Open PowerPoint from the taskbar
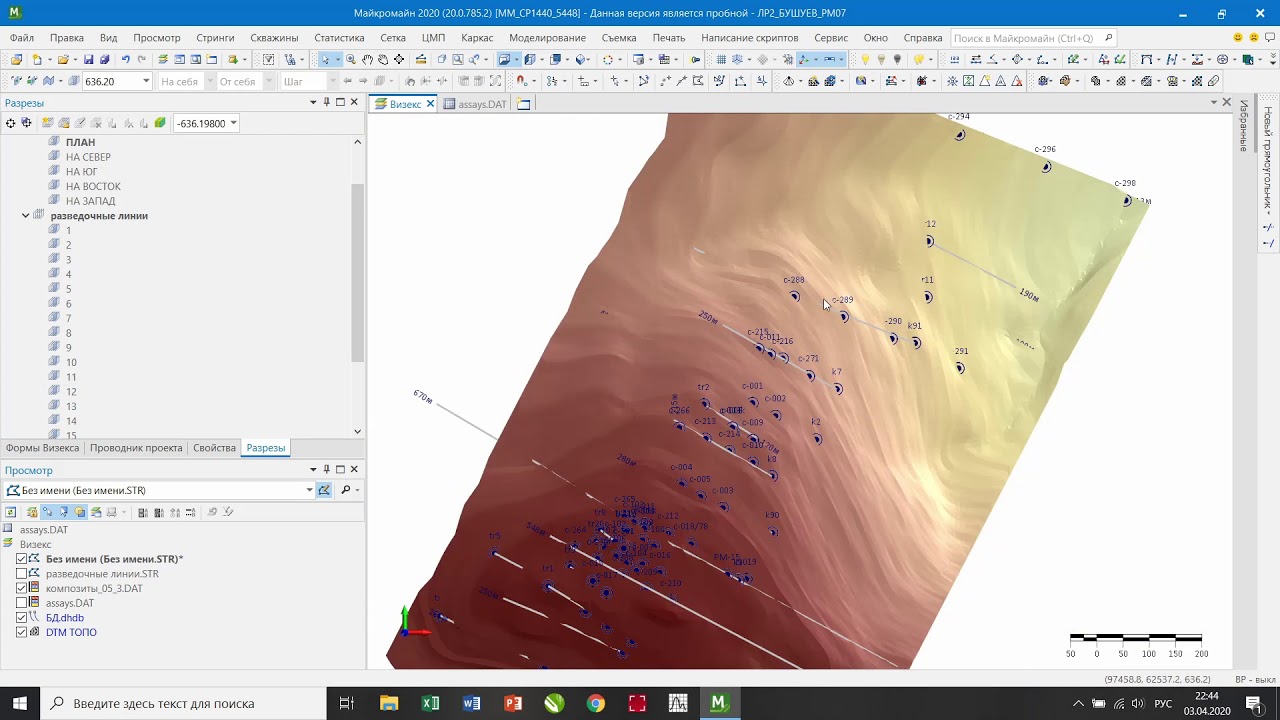This screenshot has height=720, width=1280. click(x=513, y=703)
